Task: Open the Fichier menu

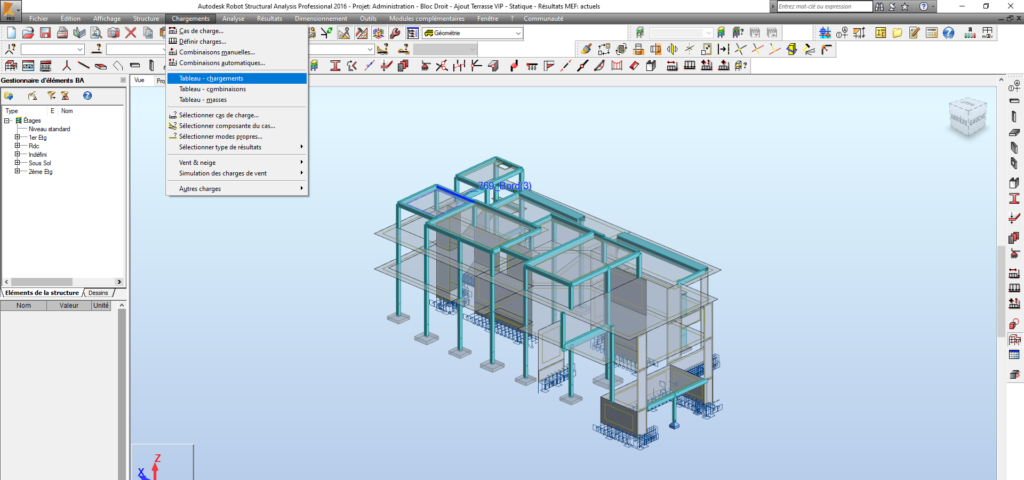Action: coord(39,19)
